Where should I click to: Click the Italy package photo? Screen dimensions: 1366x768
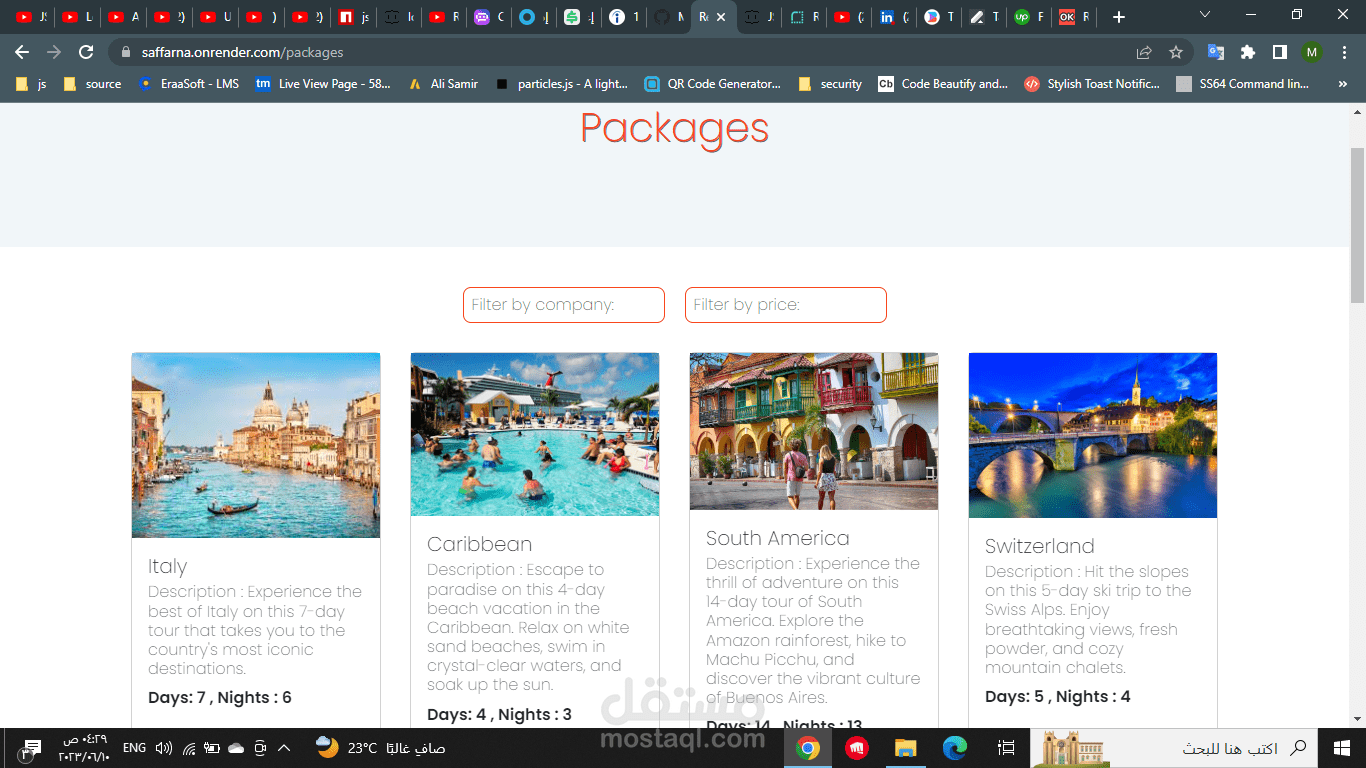pos(256,445)
